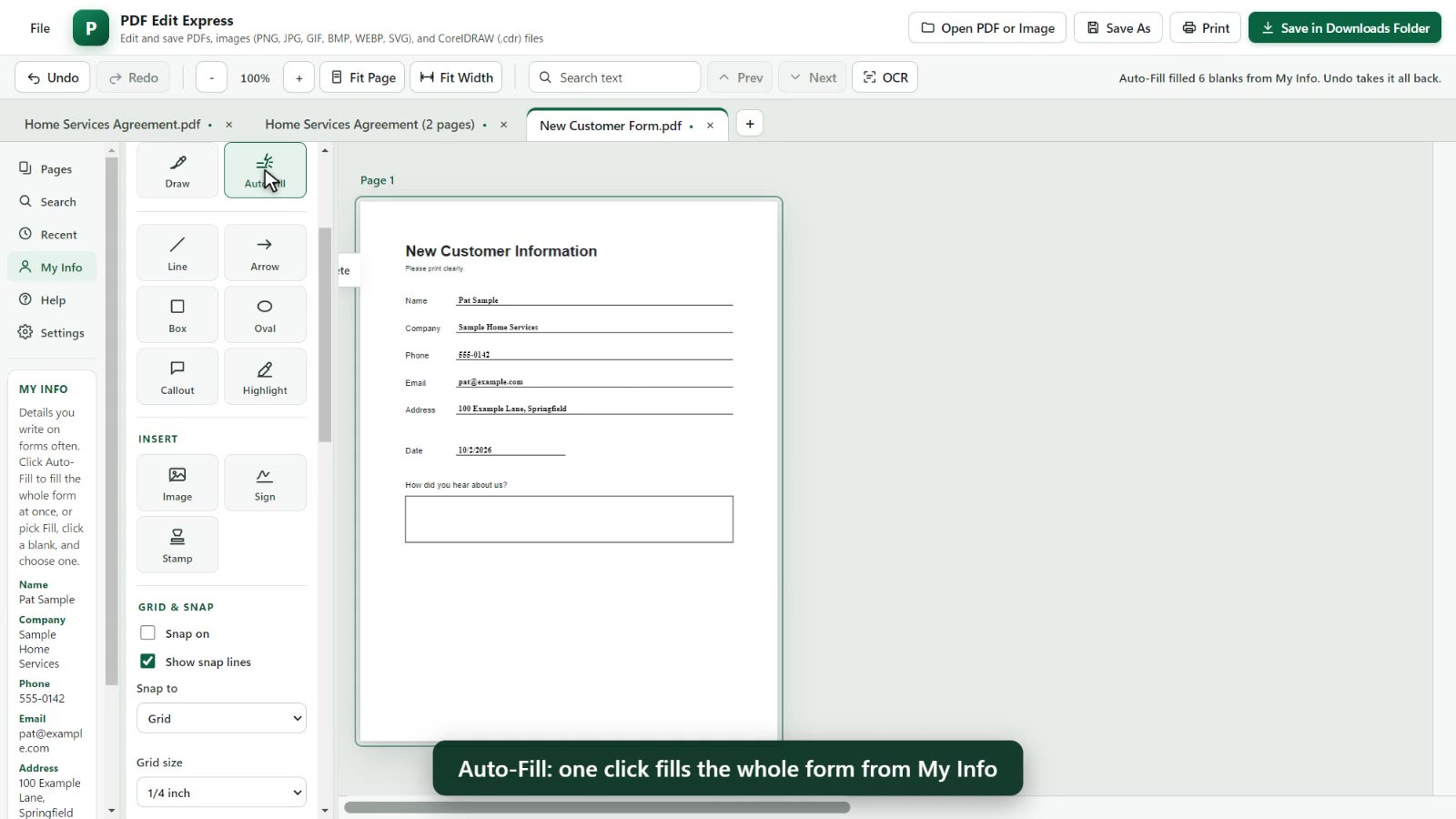Enable the Snap on checkbox
This screenshot has width=1456, height=819.
click(x=147, y=632)
